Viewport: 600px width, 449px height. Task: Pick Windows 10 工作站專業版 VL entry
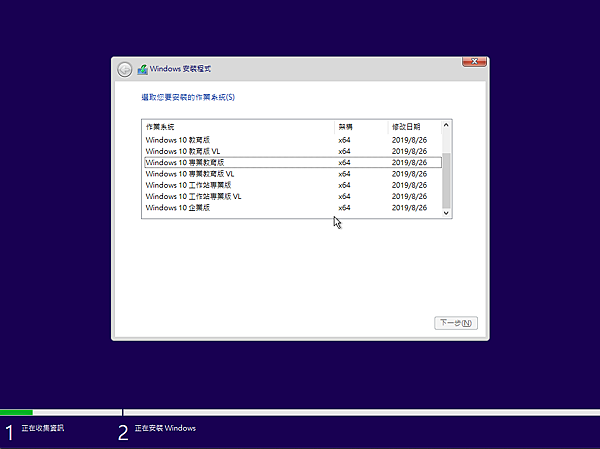[x=293, y=196]
